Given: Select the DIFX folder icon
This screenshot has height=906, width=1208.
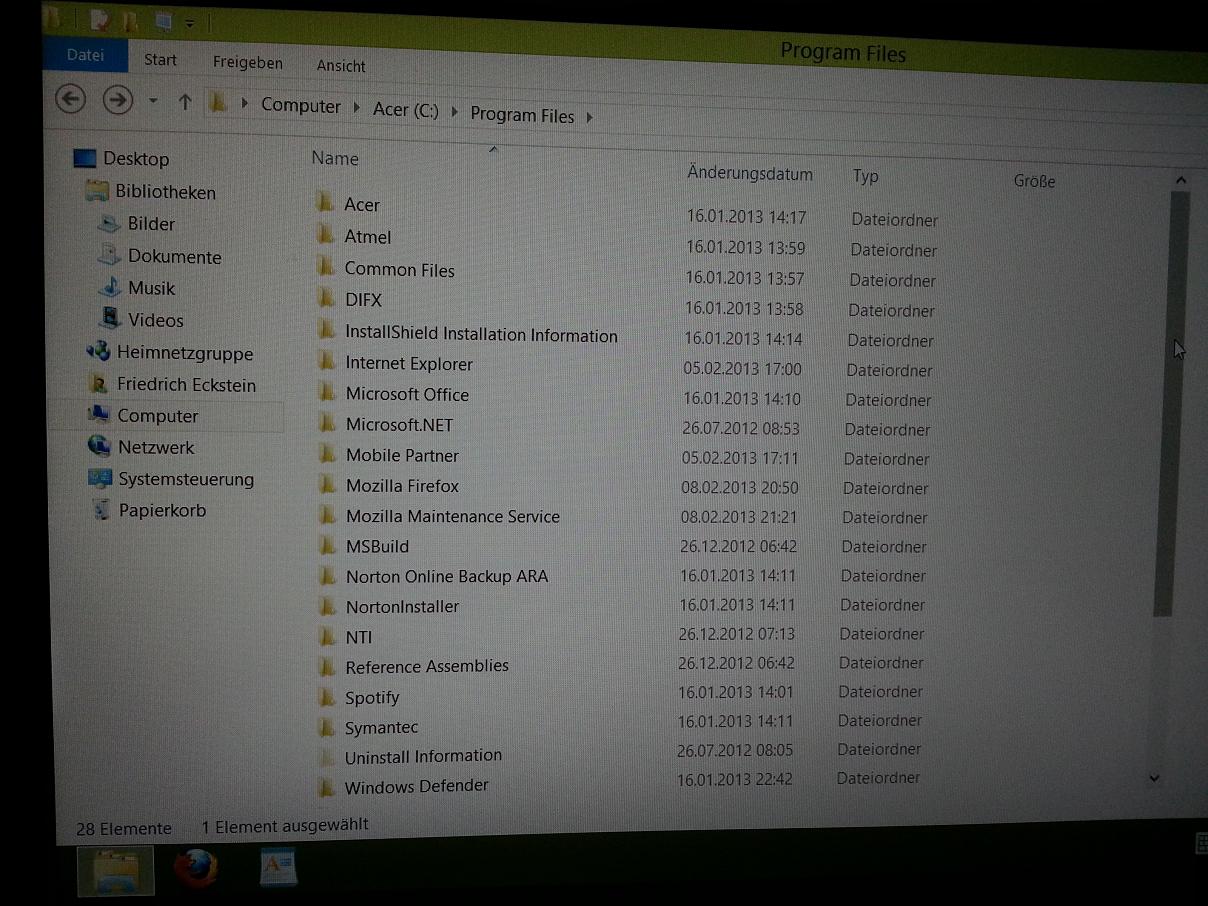Looking at the screenshot, I should tap(326, 298).
